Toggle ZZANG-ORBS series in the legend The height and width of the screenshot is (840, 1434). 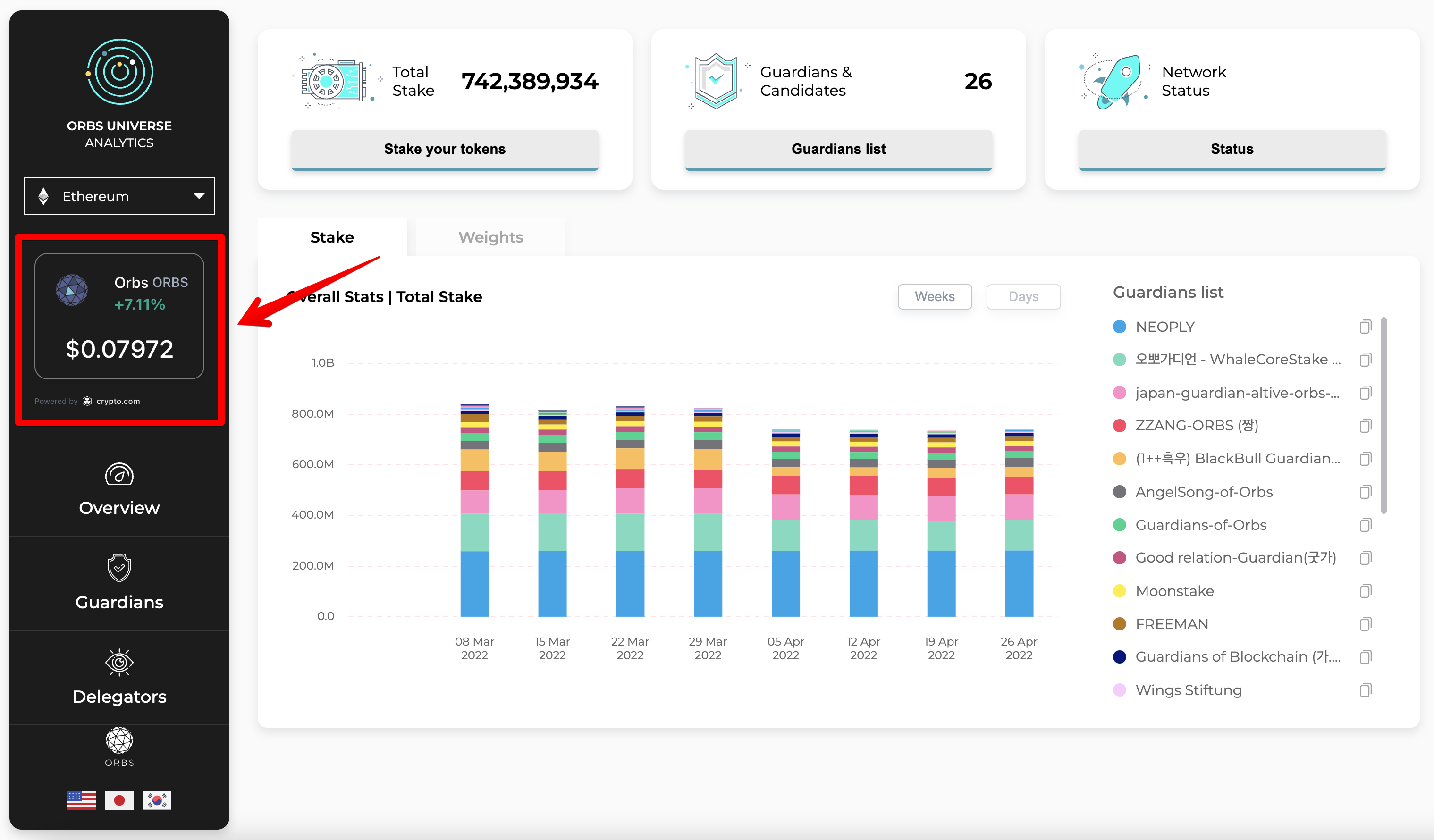pos(1196,425)
